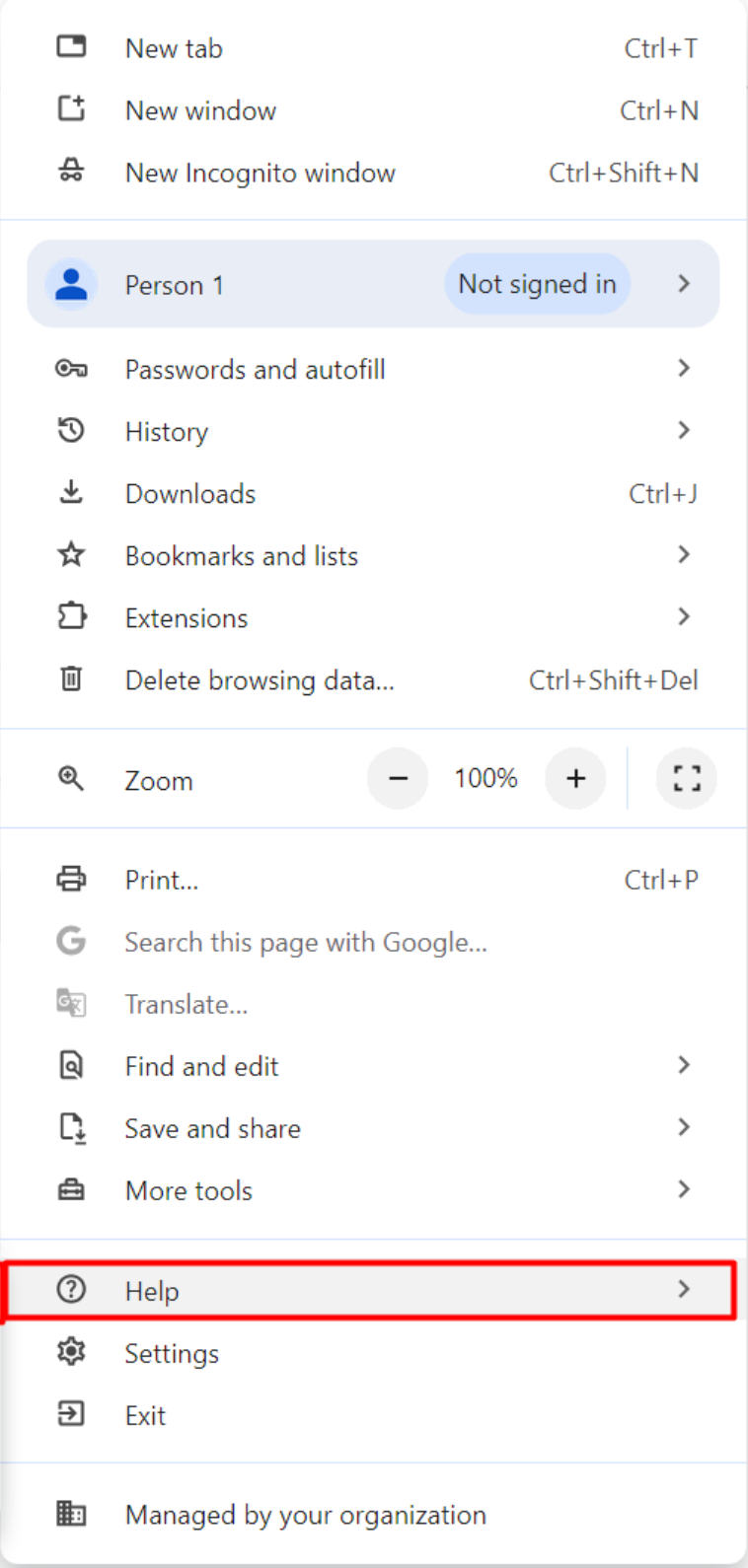
Task: Click the Extensions puzzle icon
Action: (x=71, y=616)
